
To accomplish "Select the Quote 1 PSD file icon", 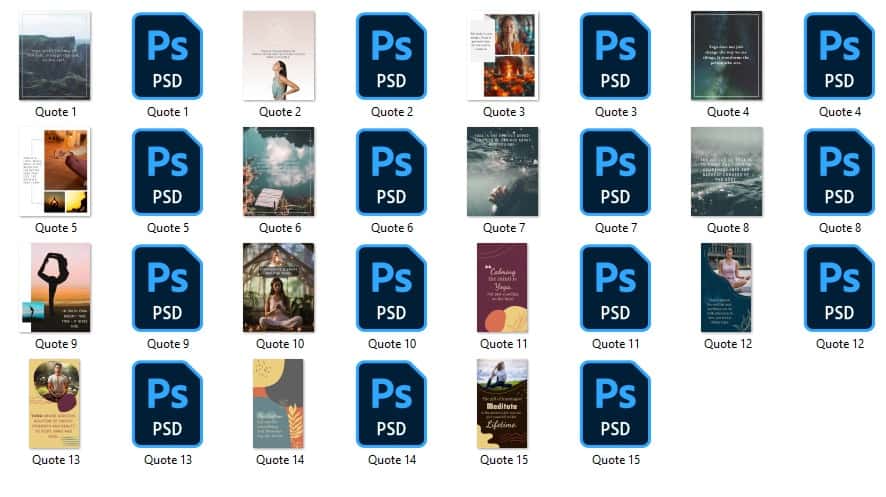I will pyautogui.click(x=167, y=56).
